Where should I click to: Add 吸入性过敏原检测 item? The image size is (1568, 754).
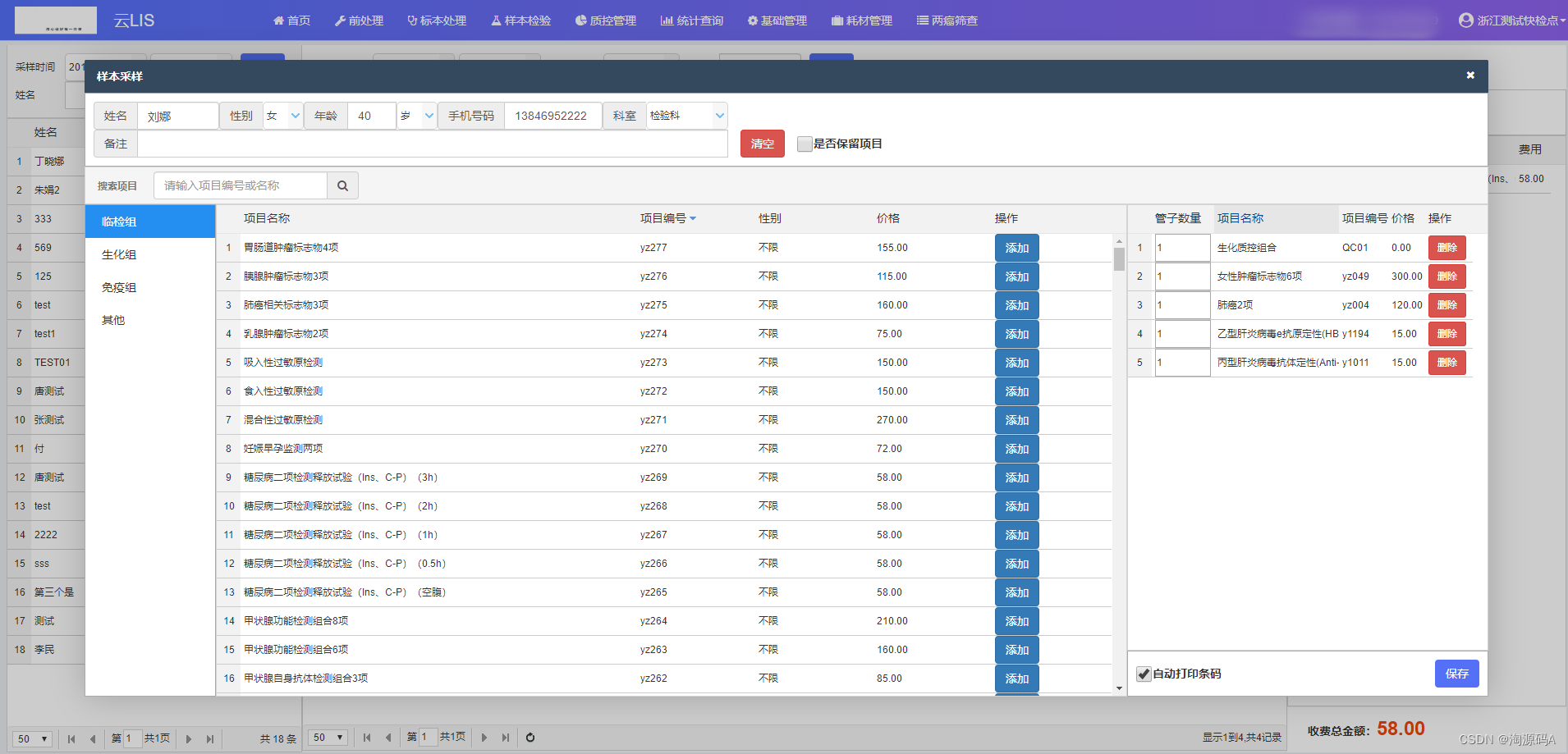click(1017, 363)
